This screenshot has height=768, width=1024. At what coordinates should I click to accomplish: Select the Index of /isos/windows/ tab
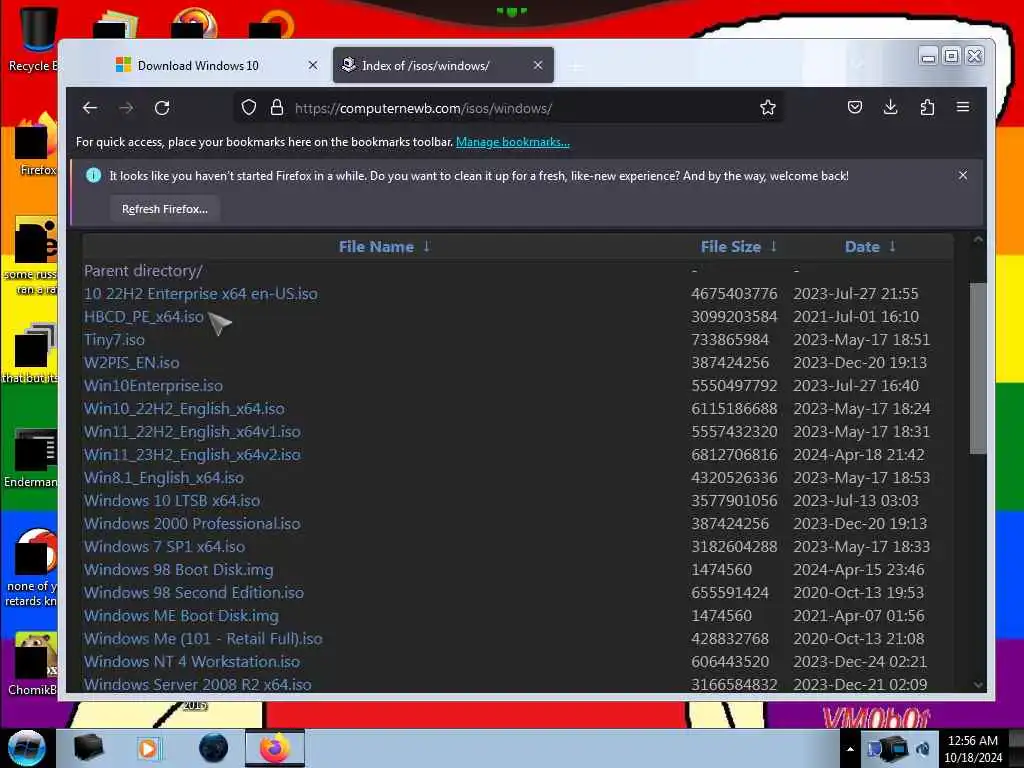point(443,65)
